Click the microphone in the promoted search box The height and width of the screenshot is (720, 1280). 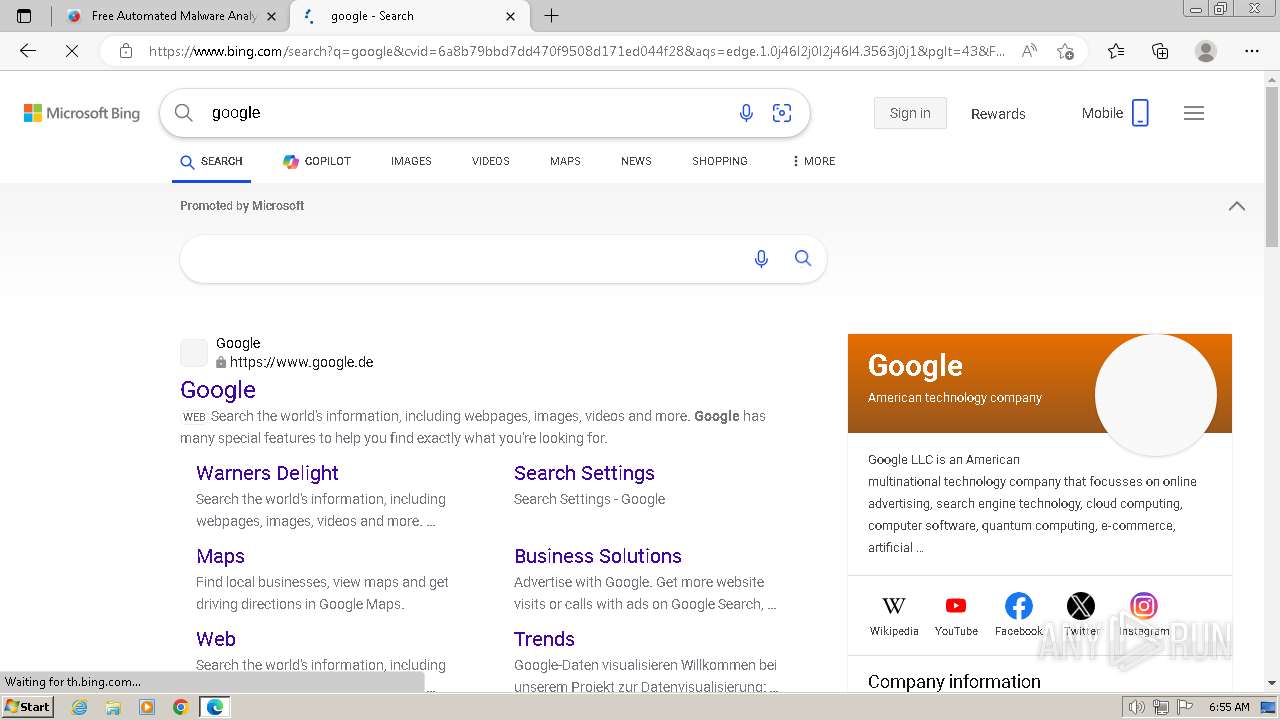tap(761, 259)
